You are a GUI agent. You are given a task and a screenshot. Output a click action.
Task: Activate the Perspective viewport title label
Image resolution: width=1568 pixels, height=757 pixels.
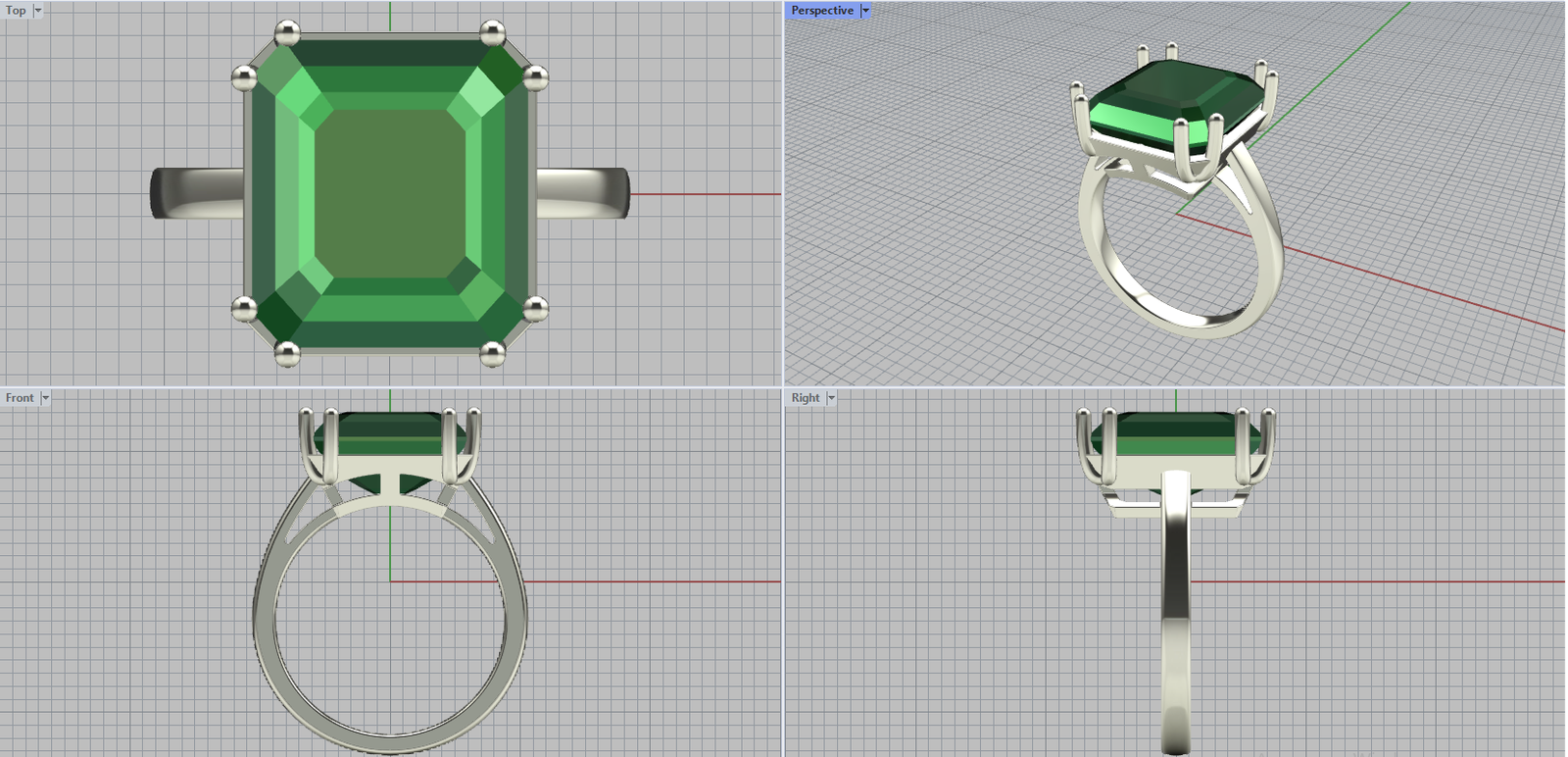[821, 11]
